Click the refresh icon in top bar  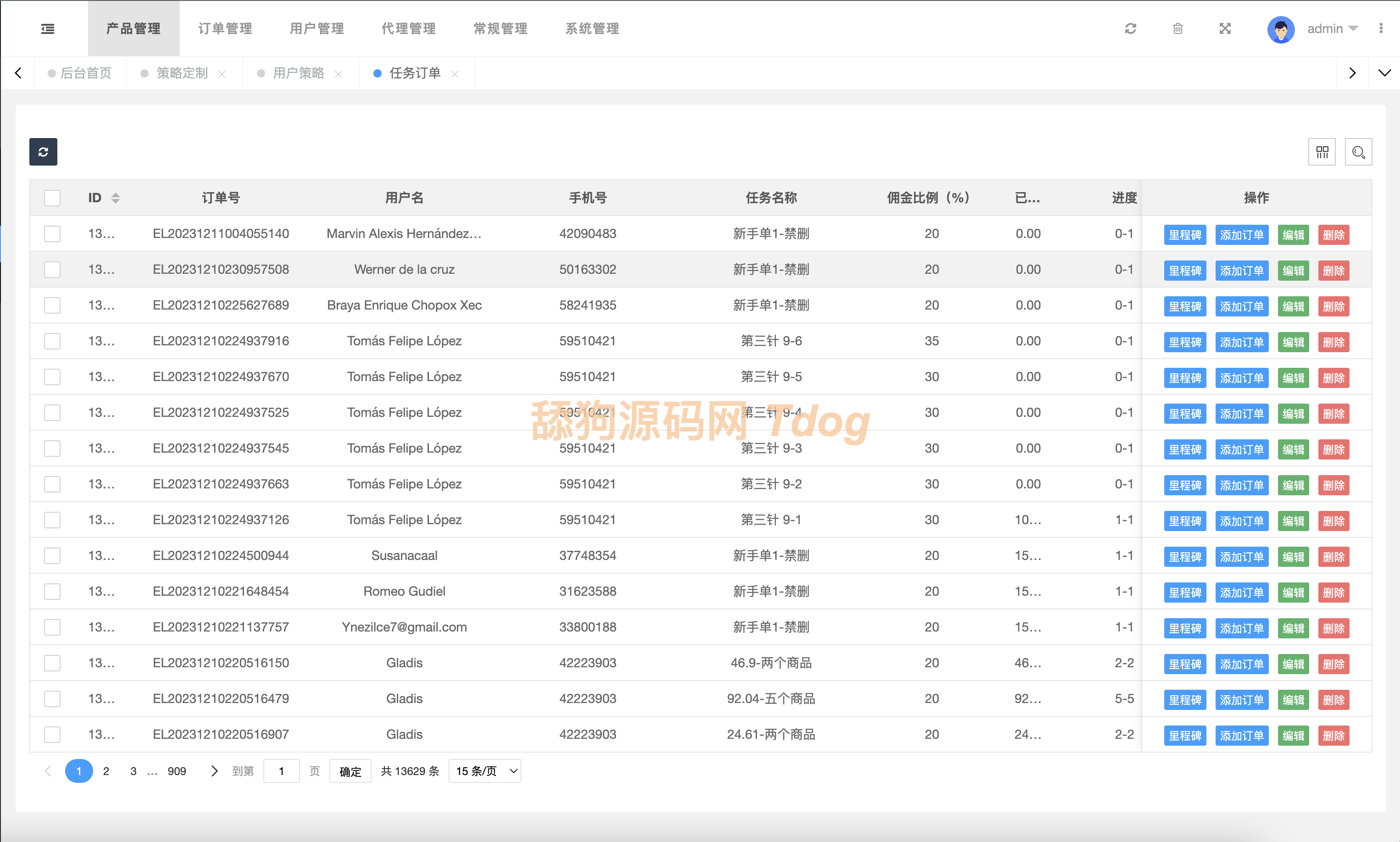pyautogui.click(x=1130, y=28)
